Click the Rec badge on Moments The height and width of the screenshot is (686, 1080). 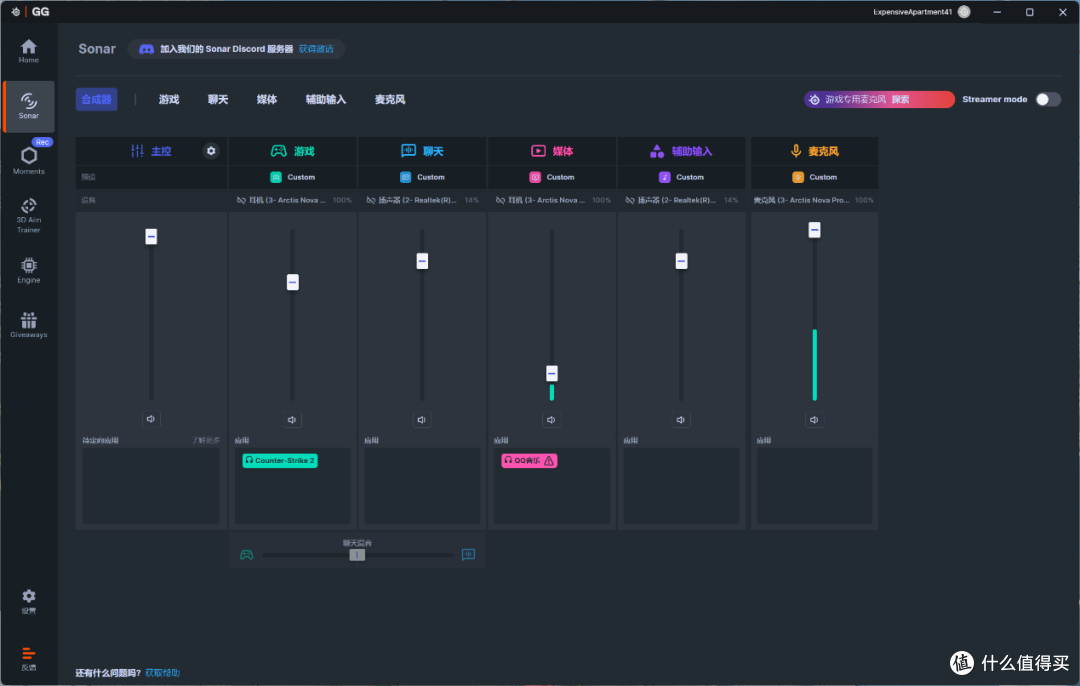(x=43, y=142)
